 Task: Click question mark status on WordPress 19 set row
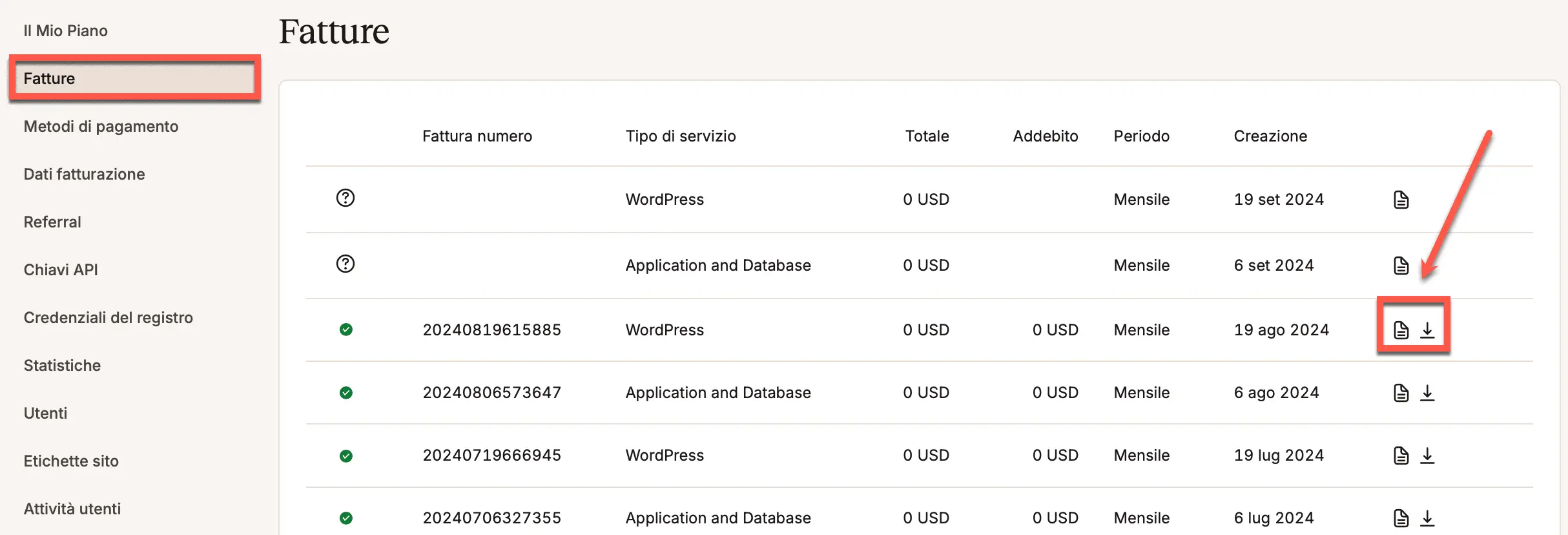pos(346,198)
